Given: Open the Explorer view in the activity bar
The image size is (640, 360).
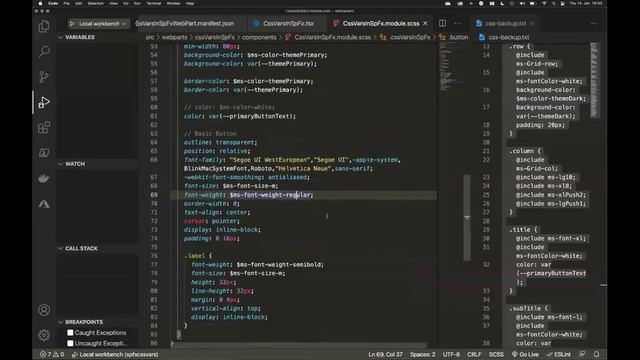Looking at the screenshot, I should pyautogui.click(x=44, y=27).
